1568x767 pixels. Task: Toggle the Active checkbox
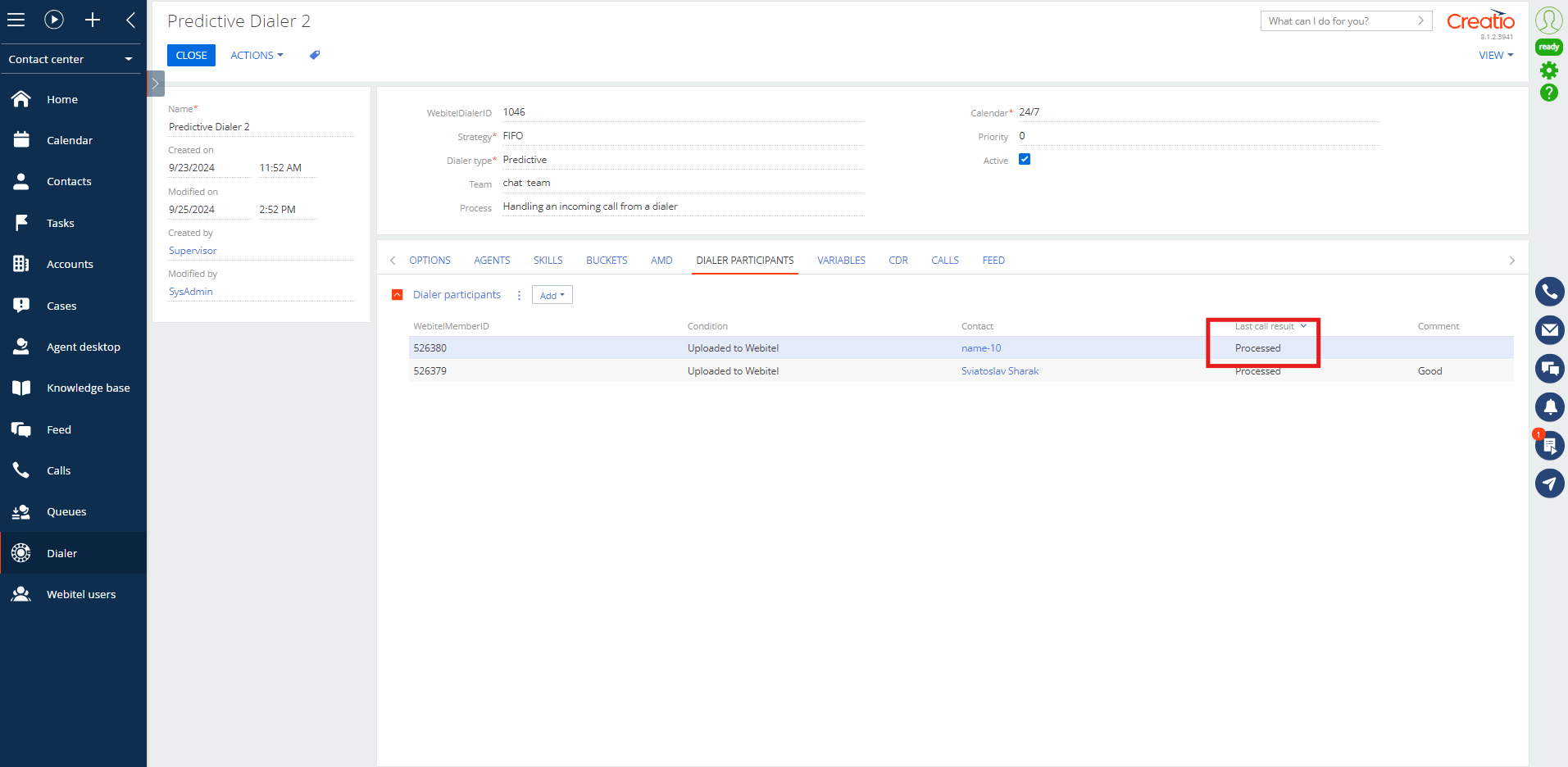tap(1025, 159)
